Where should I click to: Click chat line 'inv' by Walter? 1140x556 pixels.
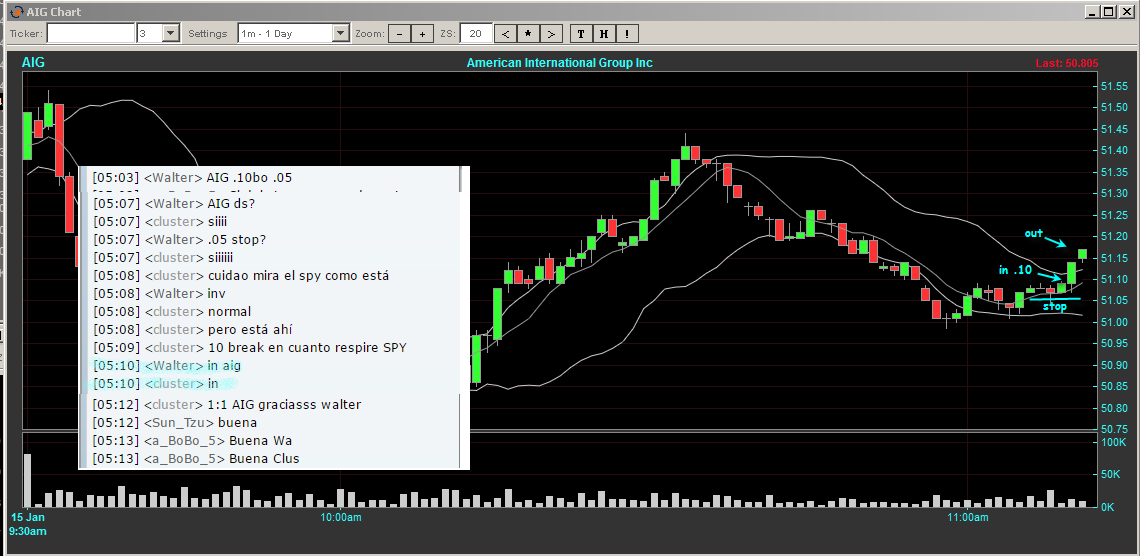[160, 294]
